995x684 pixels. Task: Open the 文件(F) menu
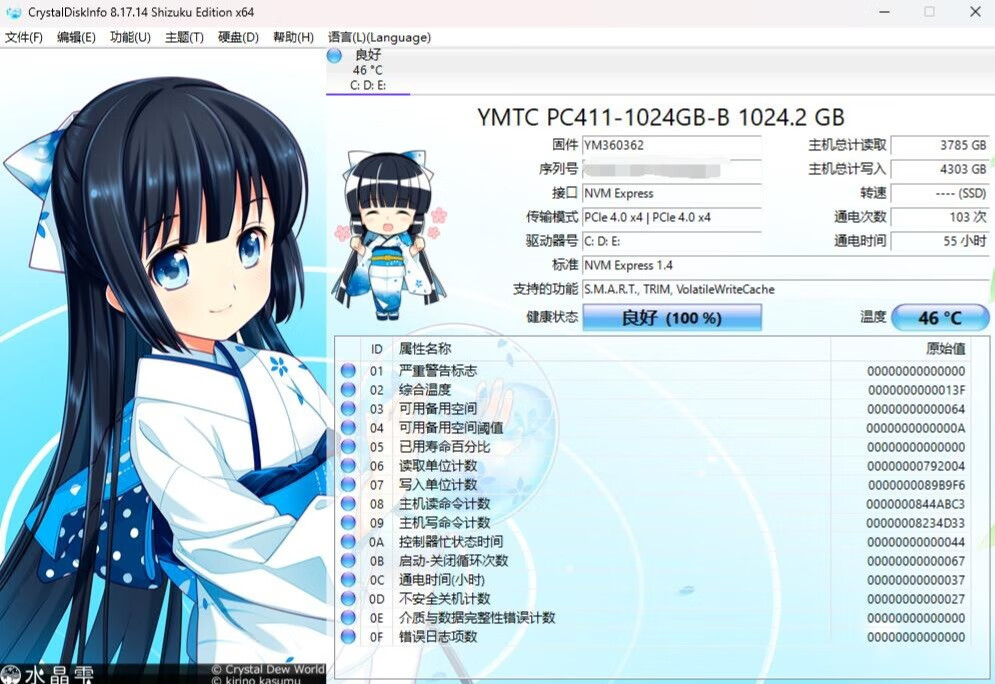point(24,37)
